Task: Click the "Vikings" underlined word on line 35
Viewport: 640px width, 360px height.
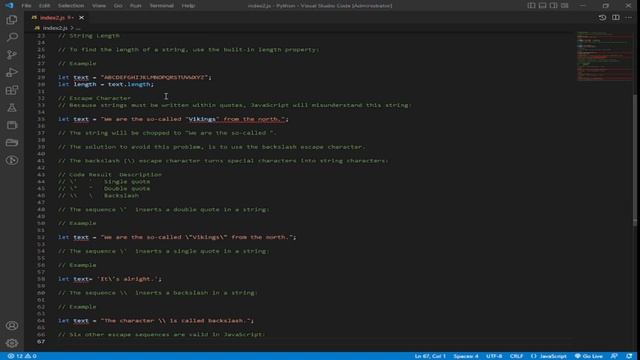Action: (x=202, y=119)
